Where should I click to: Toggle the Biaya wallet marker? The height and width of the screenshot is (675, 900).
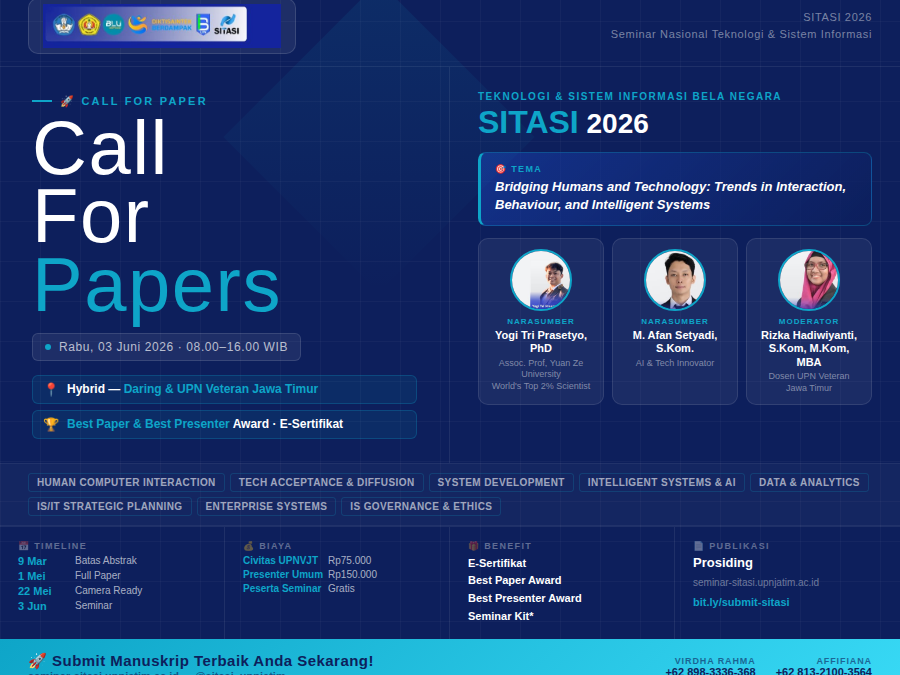pos(246,546)
